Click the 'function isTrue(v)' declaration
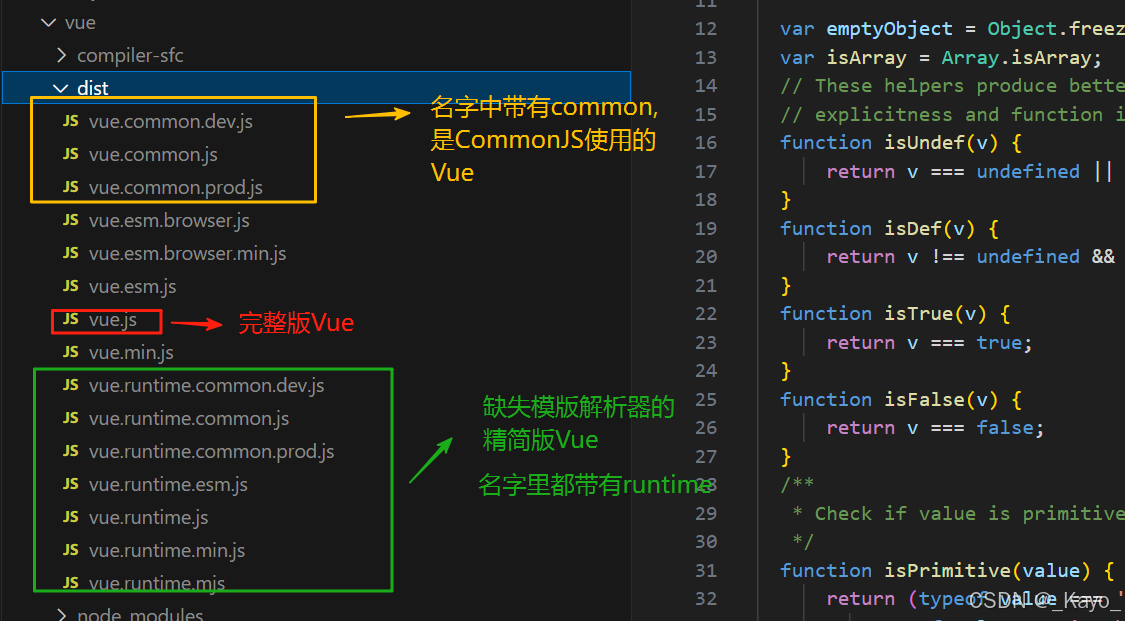This screenshot has height=621, width=1125. 895,314
